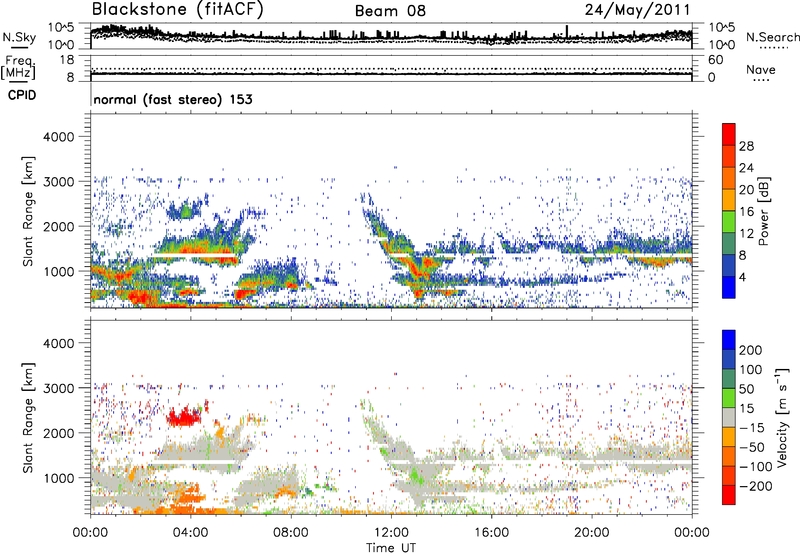This screenshot has height=554, width=800.
Task: Click the frequency left axis value 18
Action: click(x=67, y=60)
